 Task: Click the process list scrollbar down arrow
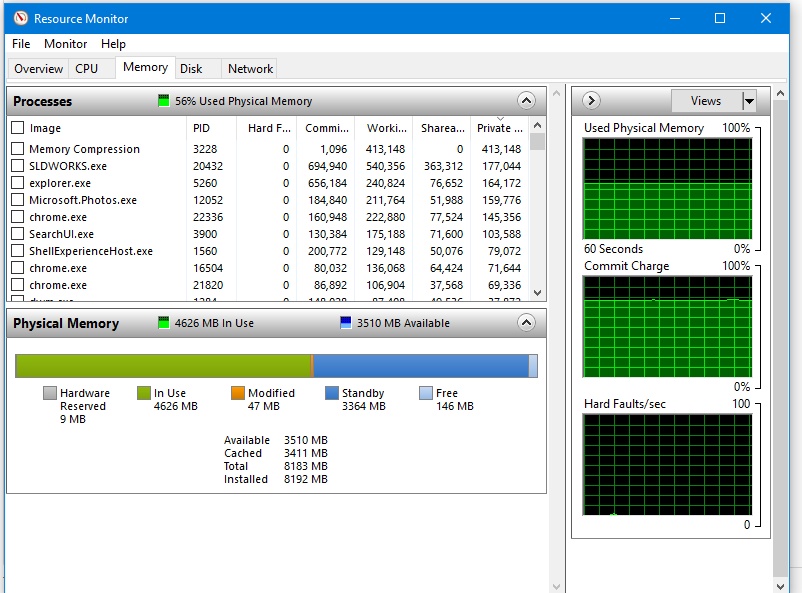(537, 293)
